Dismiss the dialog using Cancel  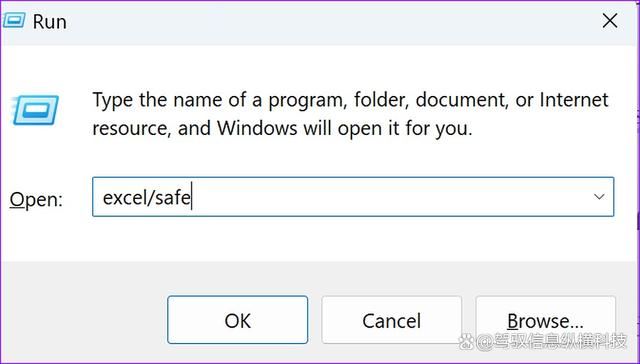pyautogui.click(x=391, y=320)
